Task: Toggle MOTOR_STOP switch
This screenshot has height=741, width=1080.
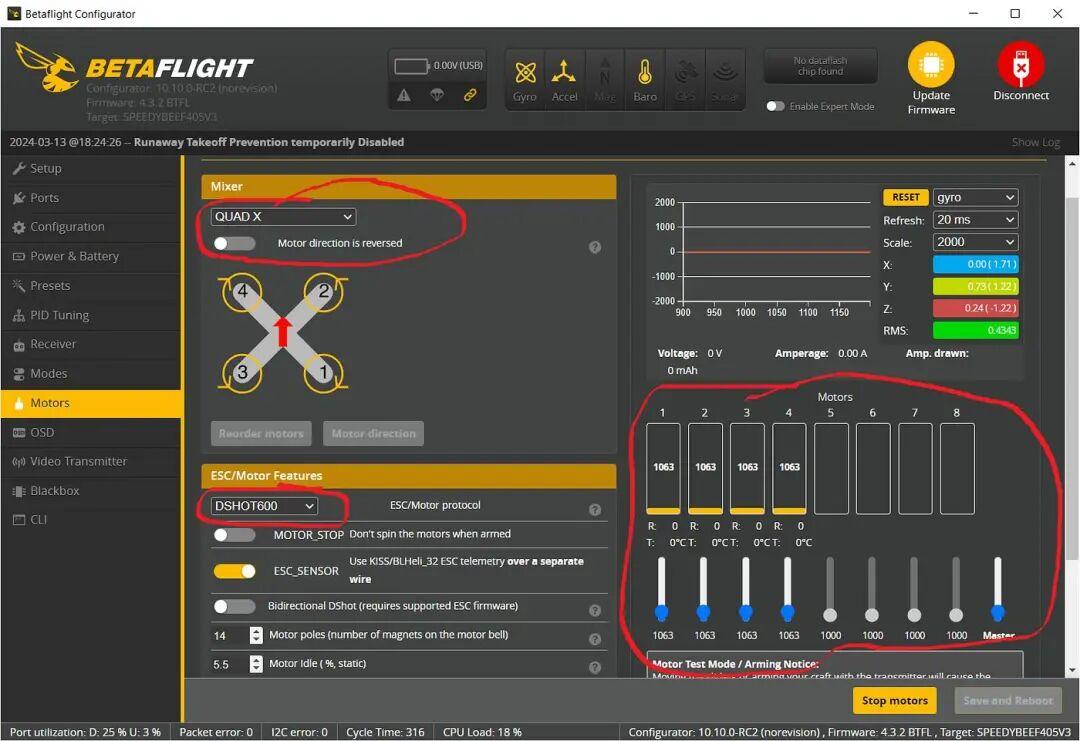Action: [x=234, y=534]
